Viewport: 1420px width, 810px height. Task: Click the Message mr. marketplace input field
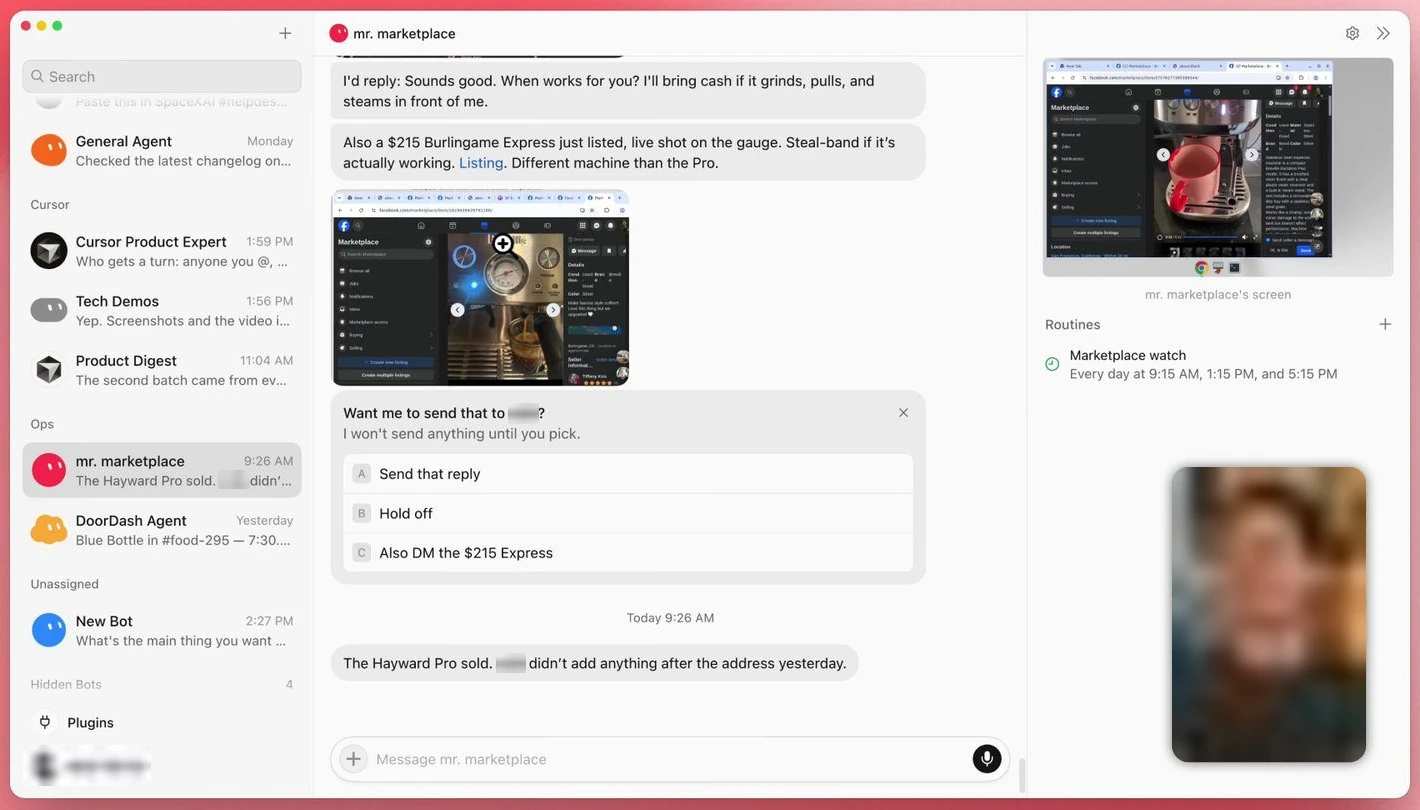tap(668, 759)
